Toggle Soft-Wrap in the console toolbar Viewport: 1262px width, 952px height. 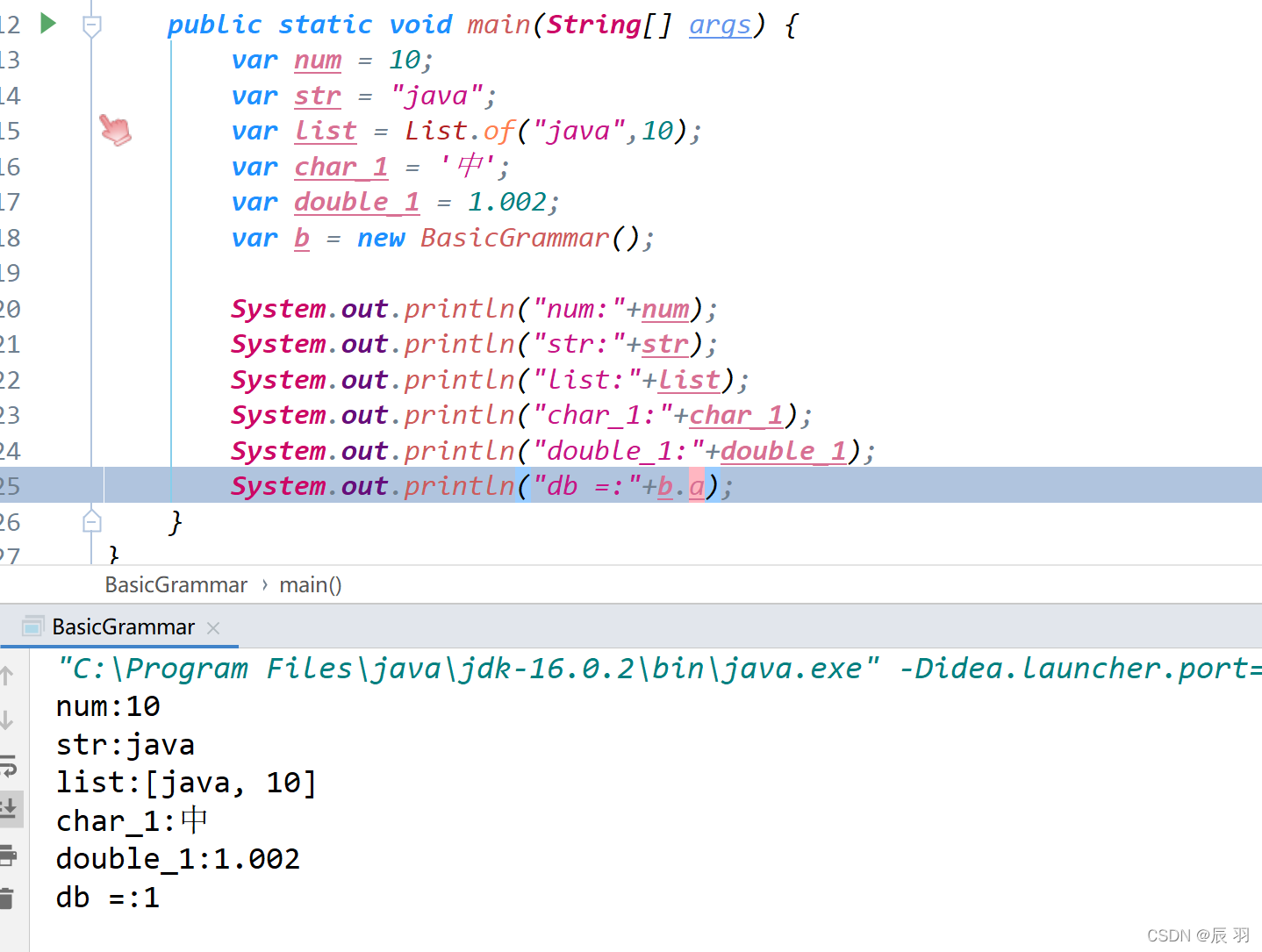[7, 766]
